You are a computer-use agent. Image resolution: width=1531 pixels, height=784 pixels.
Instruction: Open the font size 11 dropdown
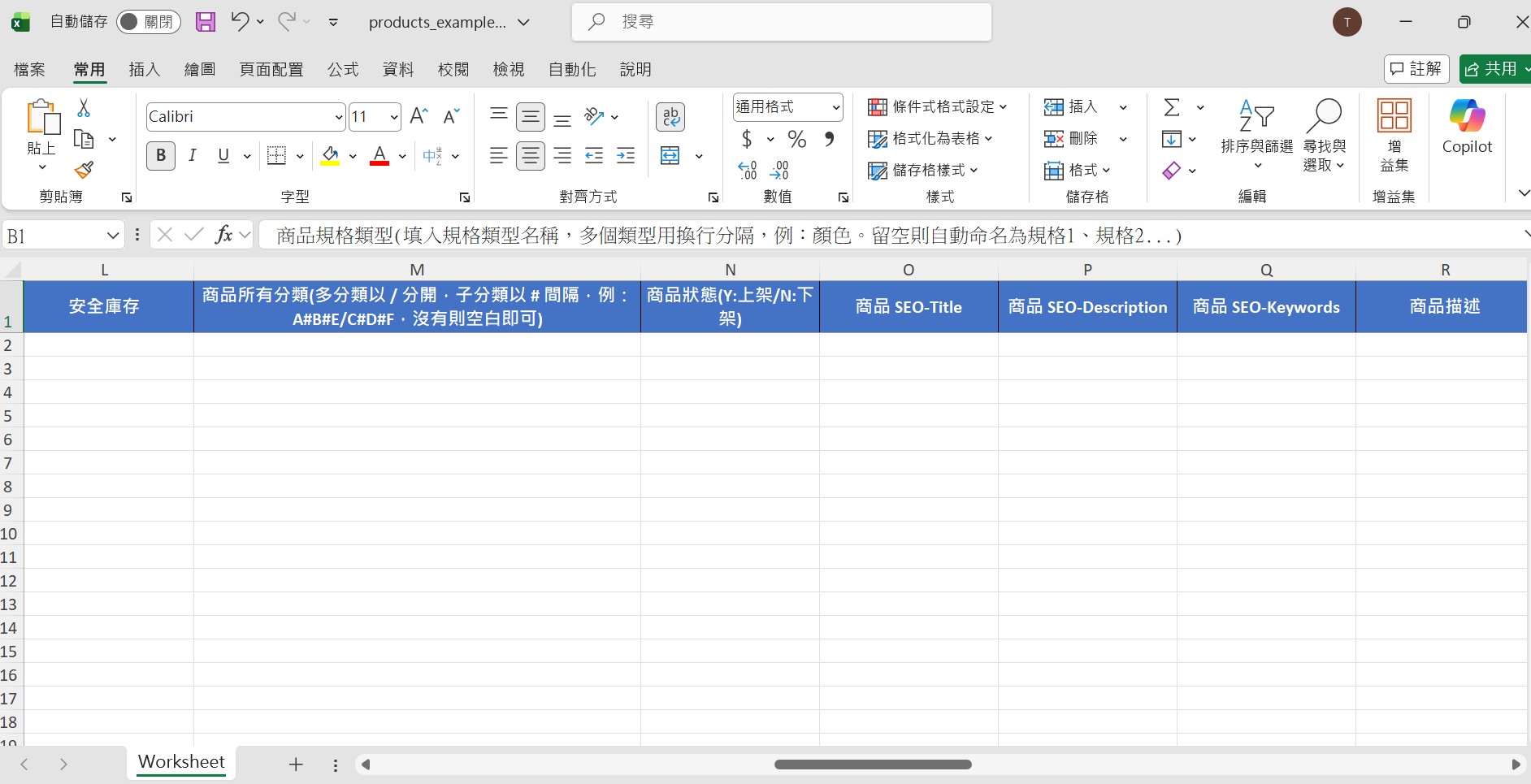394,118
